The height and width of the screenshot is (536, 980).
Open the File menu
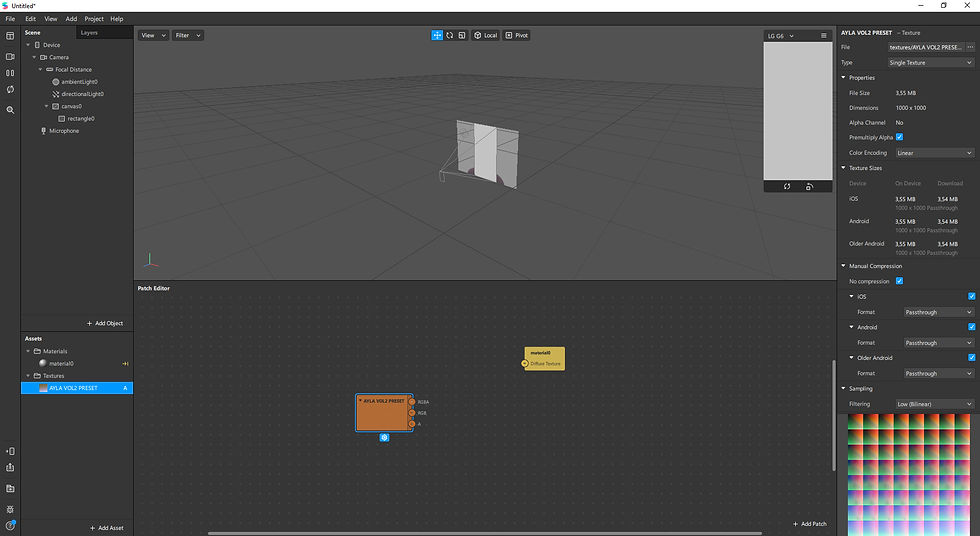click(x=10, y=19)
